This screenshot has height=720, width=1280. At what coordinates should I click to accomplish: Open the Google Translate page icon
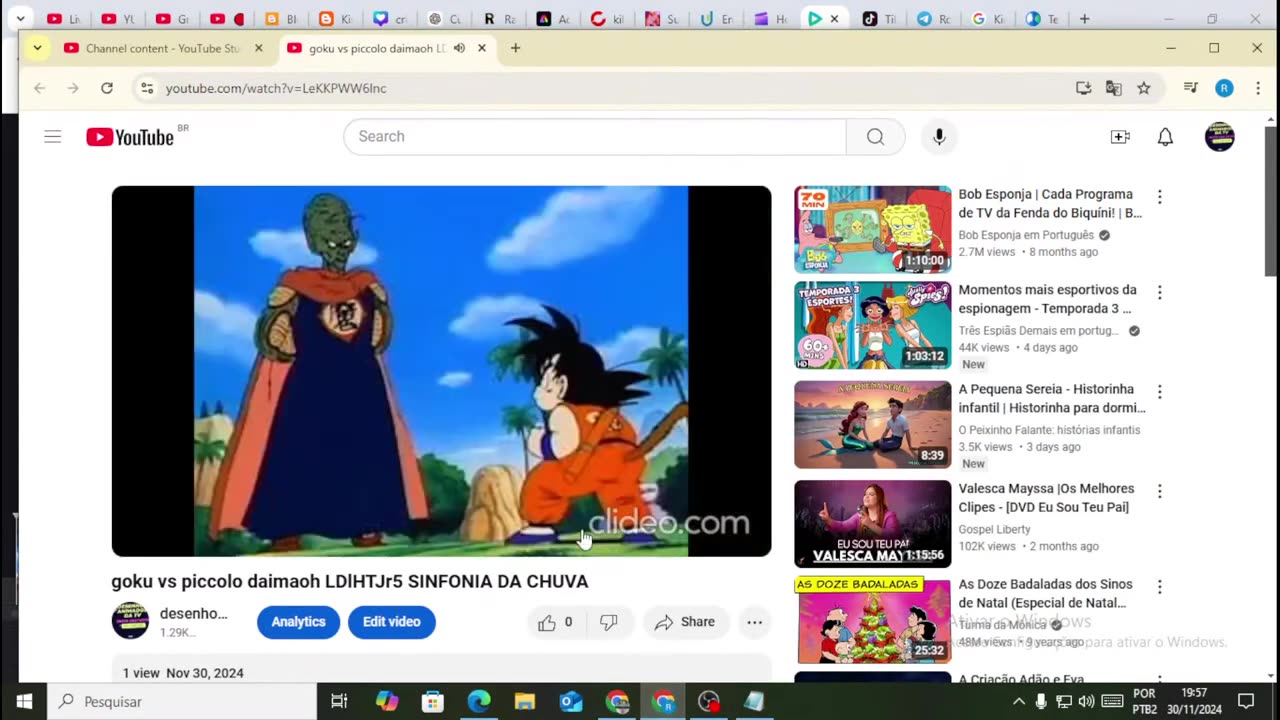pyautogui.click(x=1114, y=88)
